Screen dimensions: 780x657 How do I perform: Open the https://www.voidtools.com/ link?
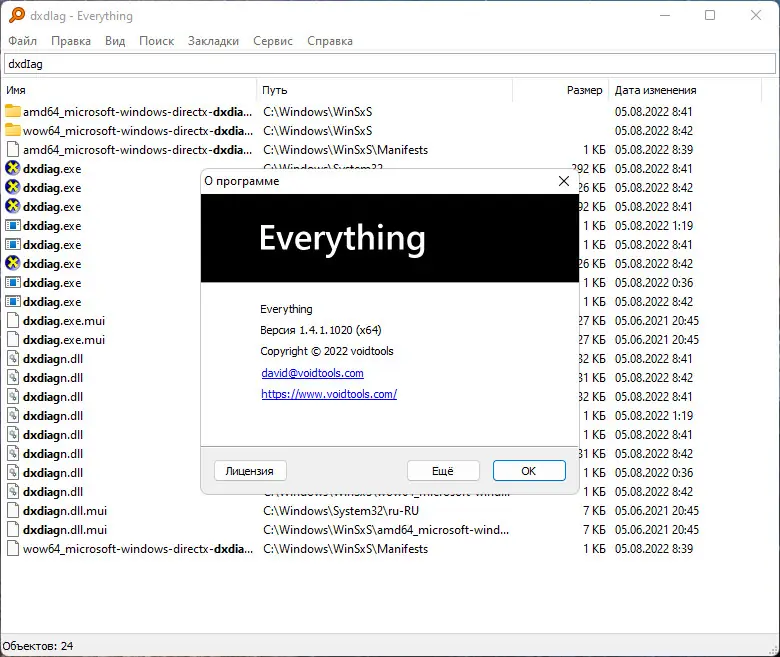coord(329,394)
